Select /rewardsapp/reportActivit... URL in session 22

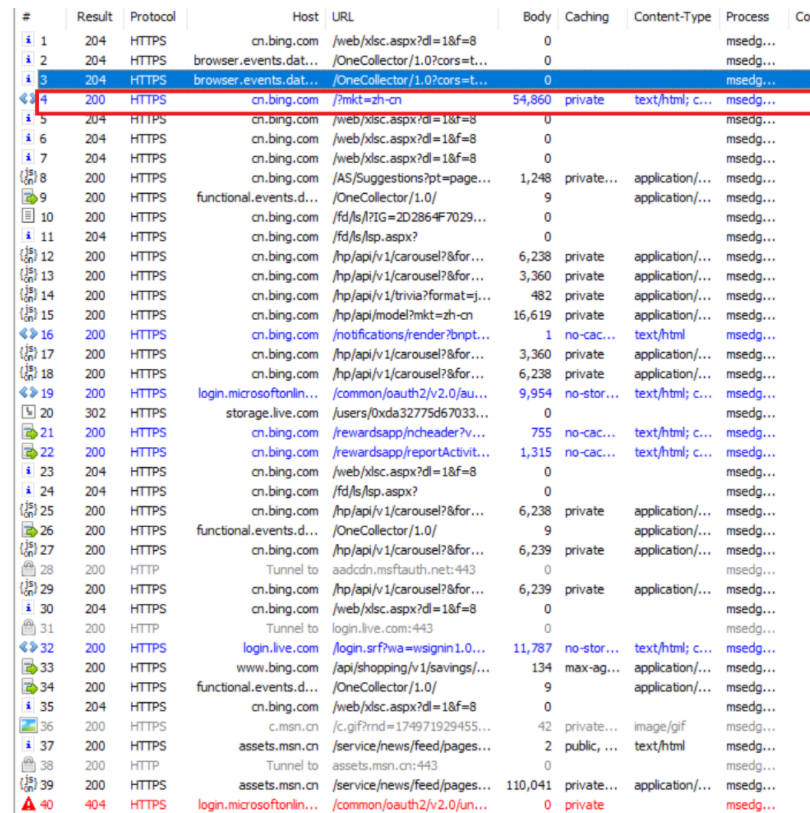(411, 452)
